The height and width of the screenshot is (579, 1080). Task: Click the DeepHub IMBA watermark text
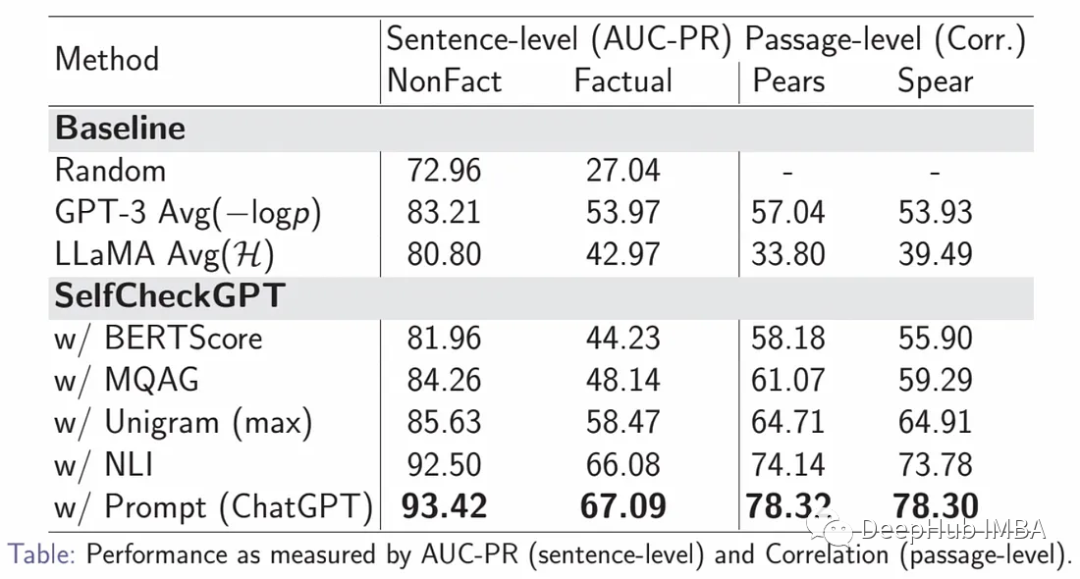tap(953, 529)
